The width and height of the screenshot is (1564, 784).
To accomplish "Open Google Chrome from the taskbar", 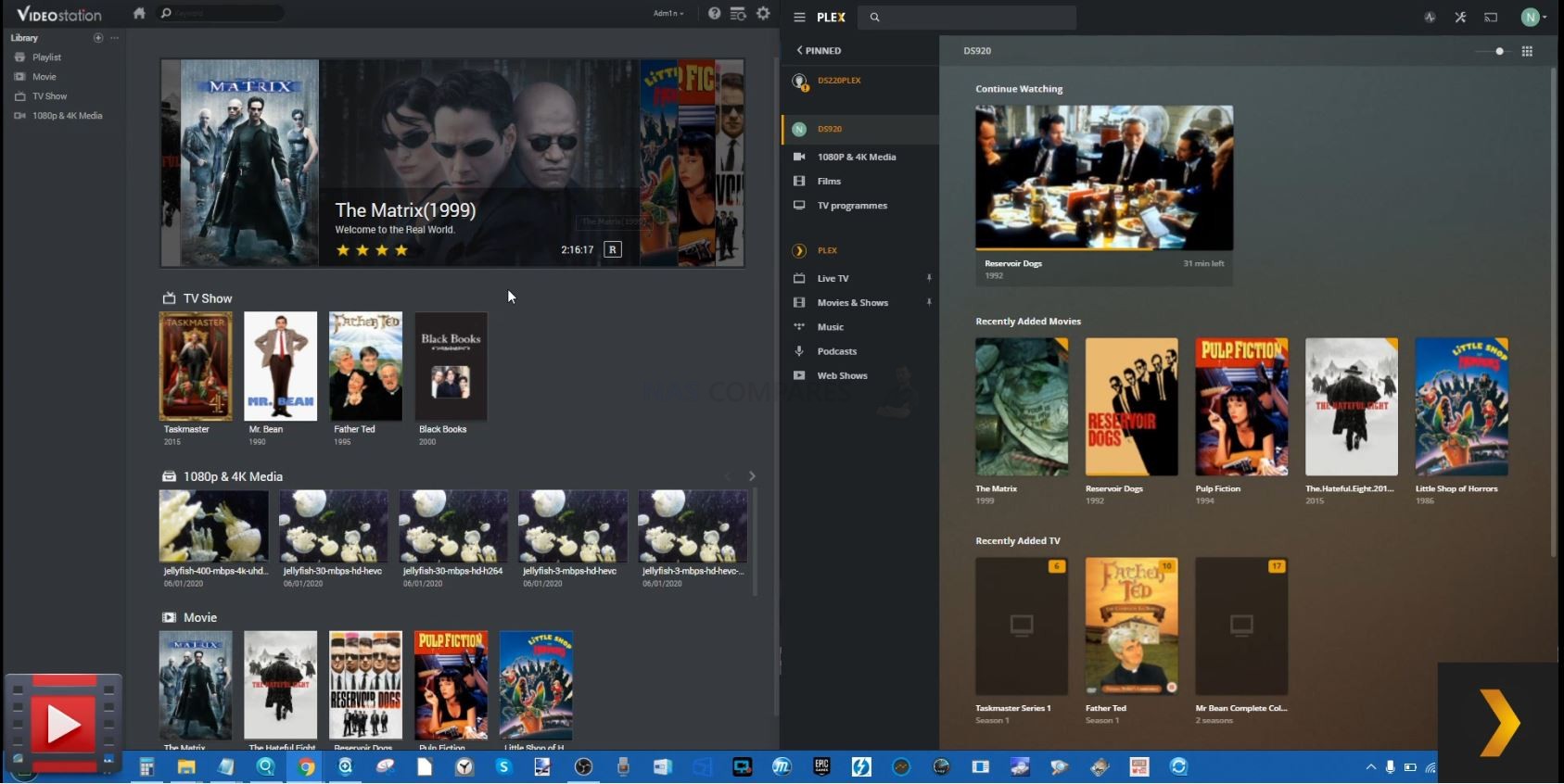I will pos(305,766).
